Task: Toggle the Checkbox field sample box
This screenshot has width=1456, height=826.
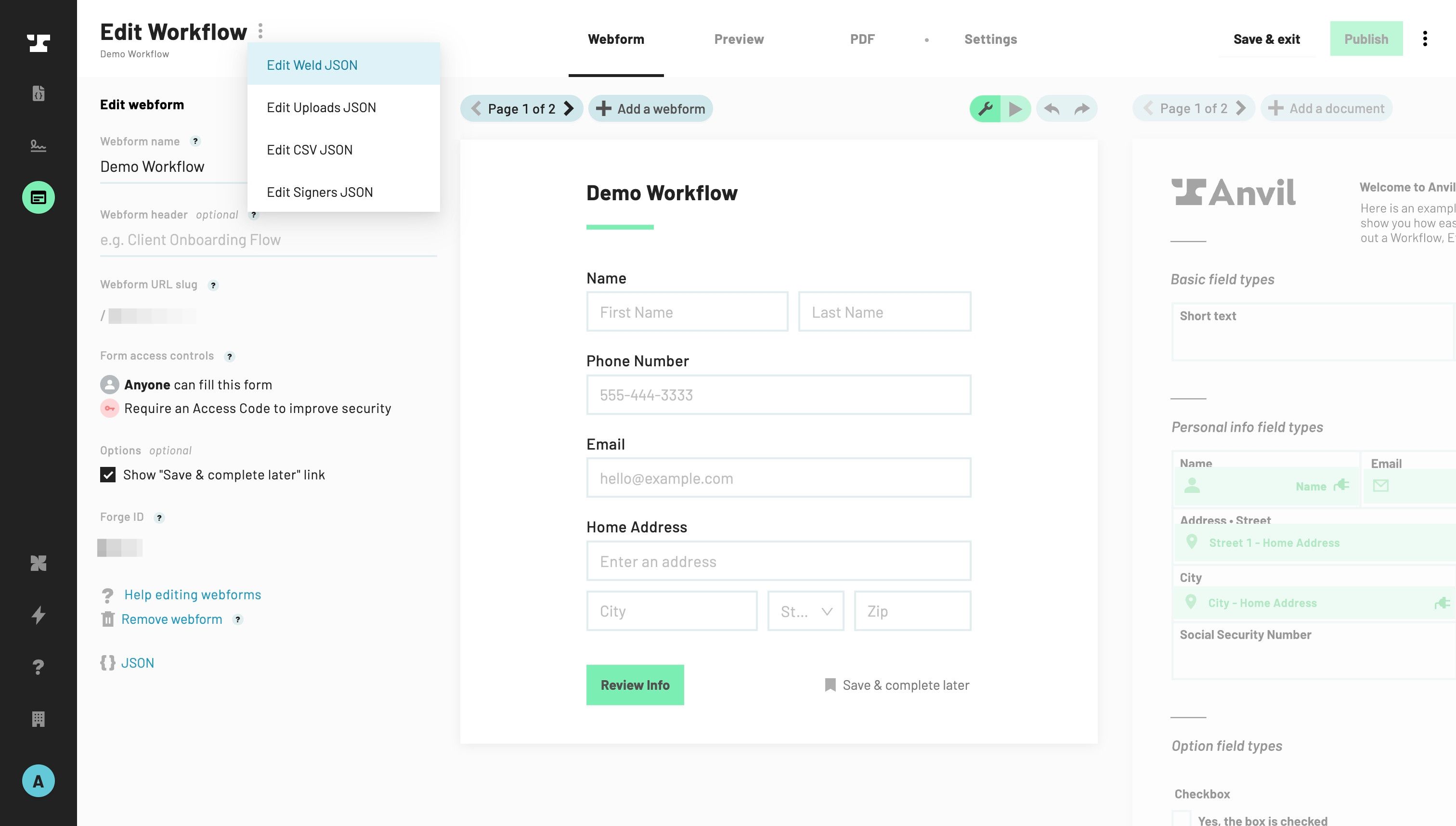Action: [x=1182, y=819]
